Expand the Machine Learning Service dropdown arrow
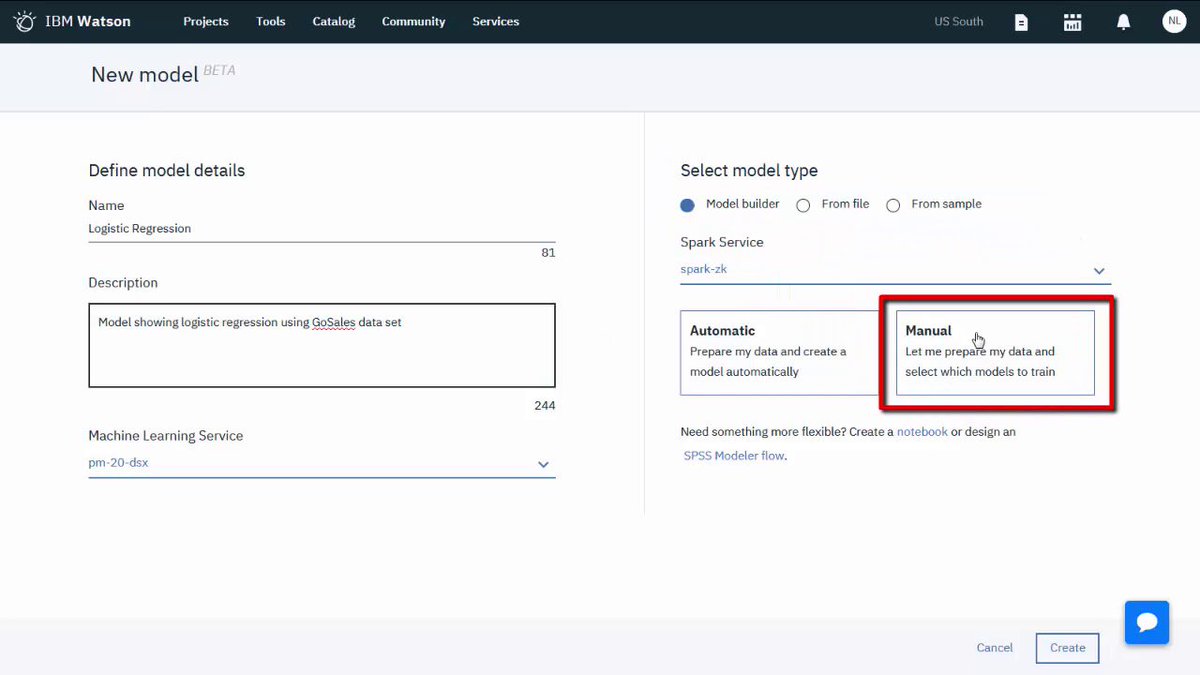Viewport: 1200px width, 675px height. 544,464
